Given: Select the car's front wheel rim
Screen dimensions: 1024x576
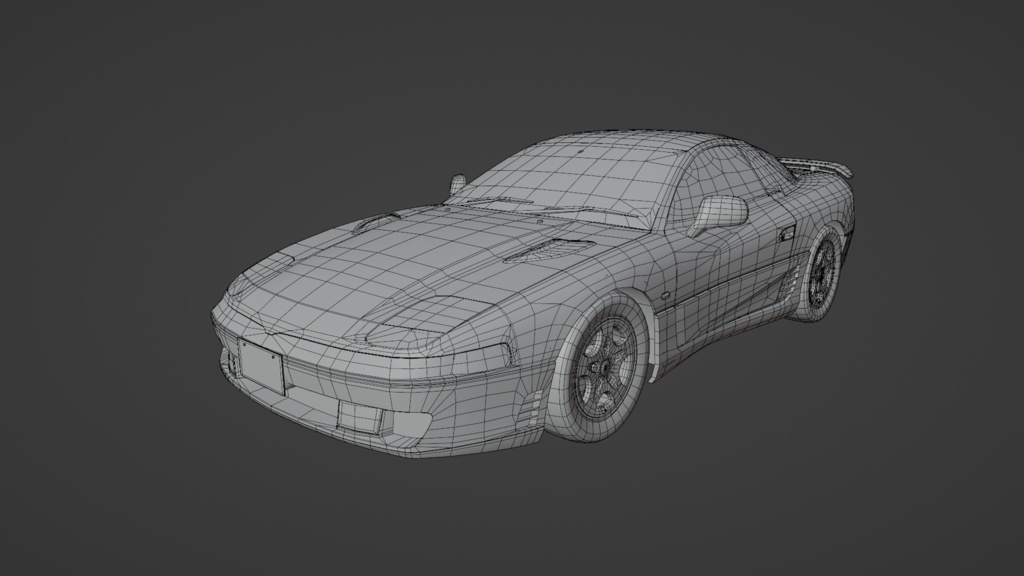Looking at the screenshot, I should click(605, 370).
